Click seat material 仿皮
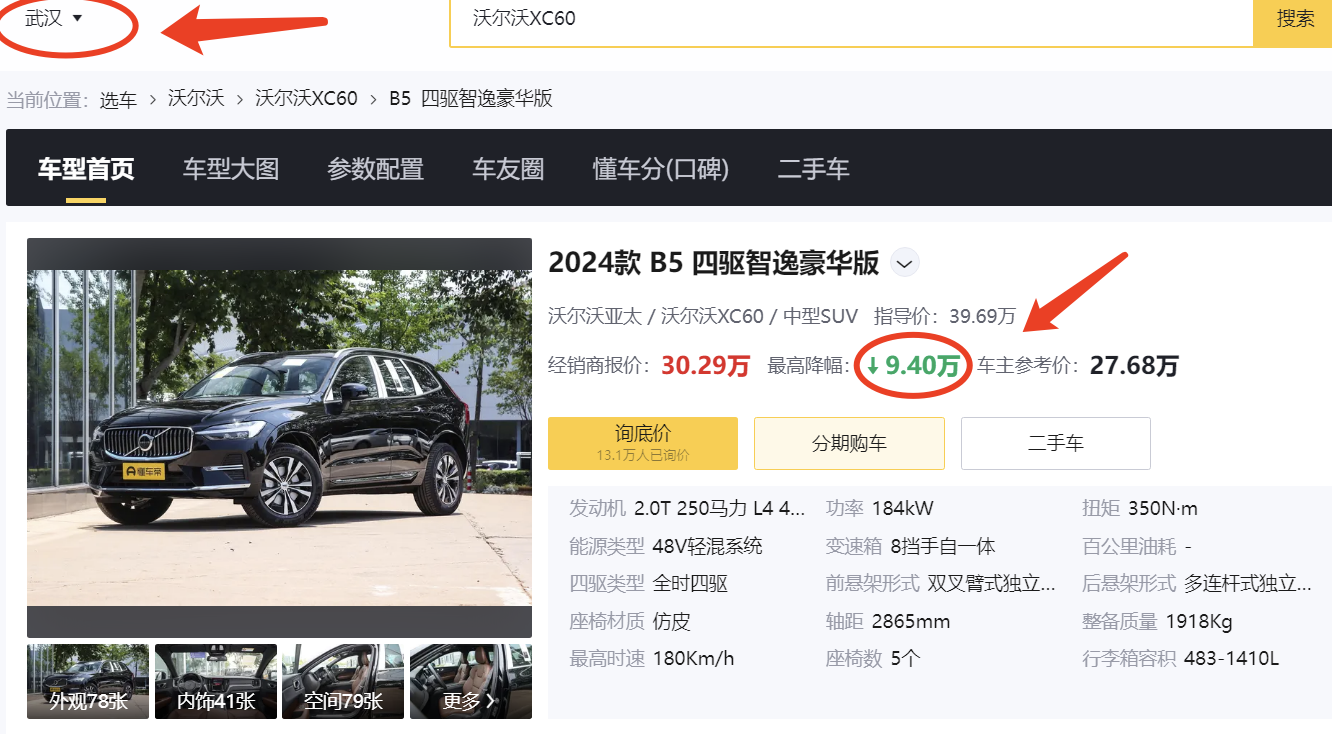Screen dimensions: 1332x734 click(671, 621)
